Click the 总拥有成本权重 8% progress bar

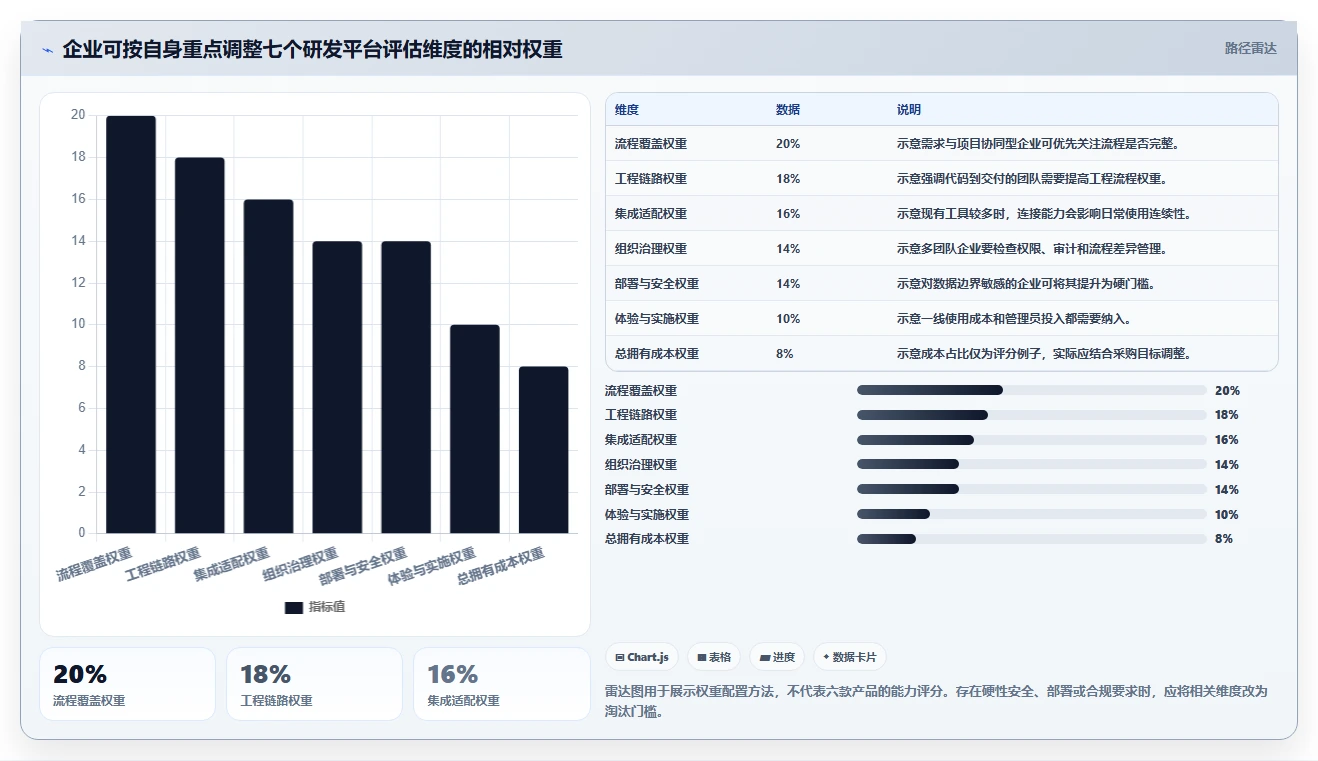(x=1032, y=539)
